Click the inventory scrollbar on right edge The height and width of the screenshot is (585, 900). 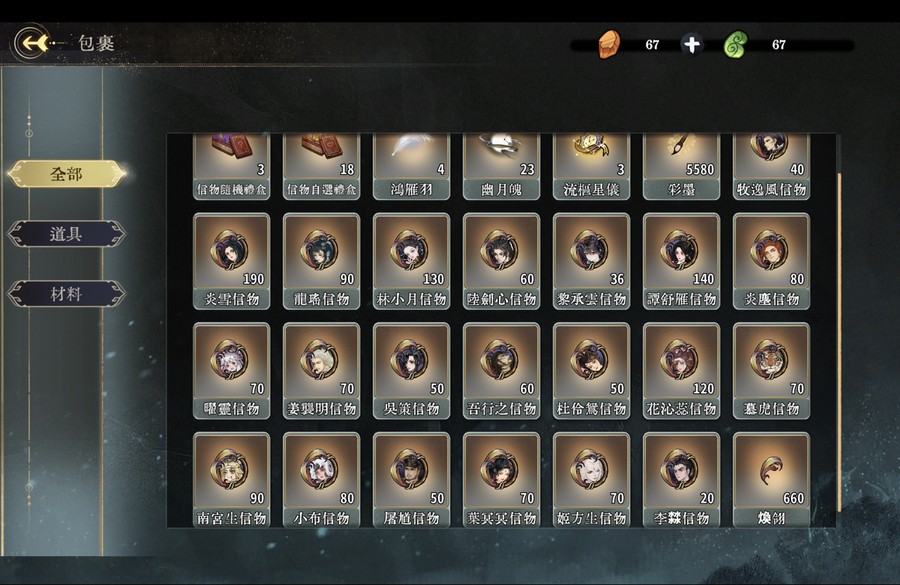pyautogui.click(x=839, y=342)
